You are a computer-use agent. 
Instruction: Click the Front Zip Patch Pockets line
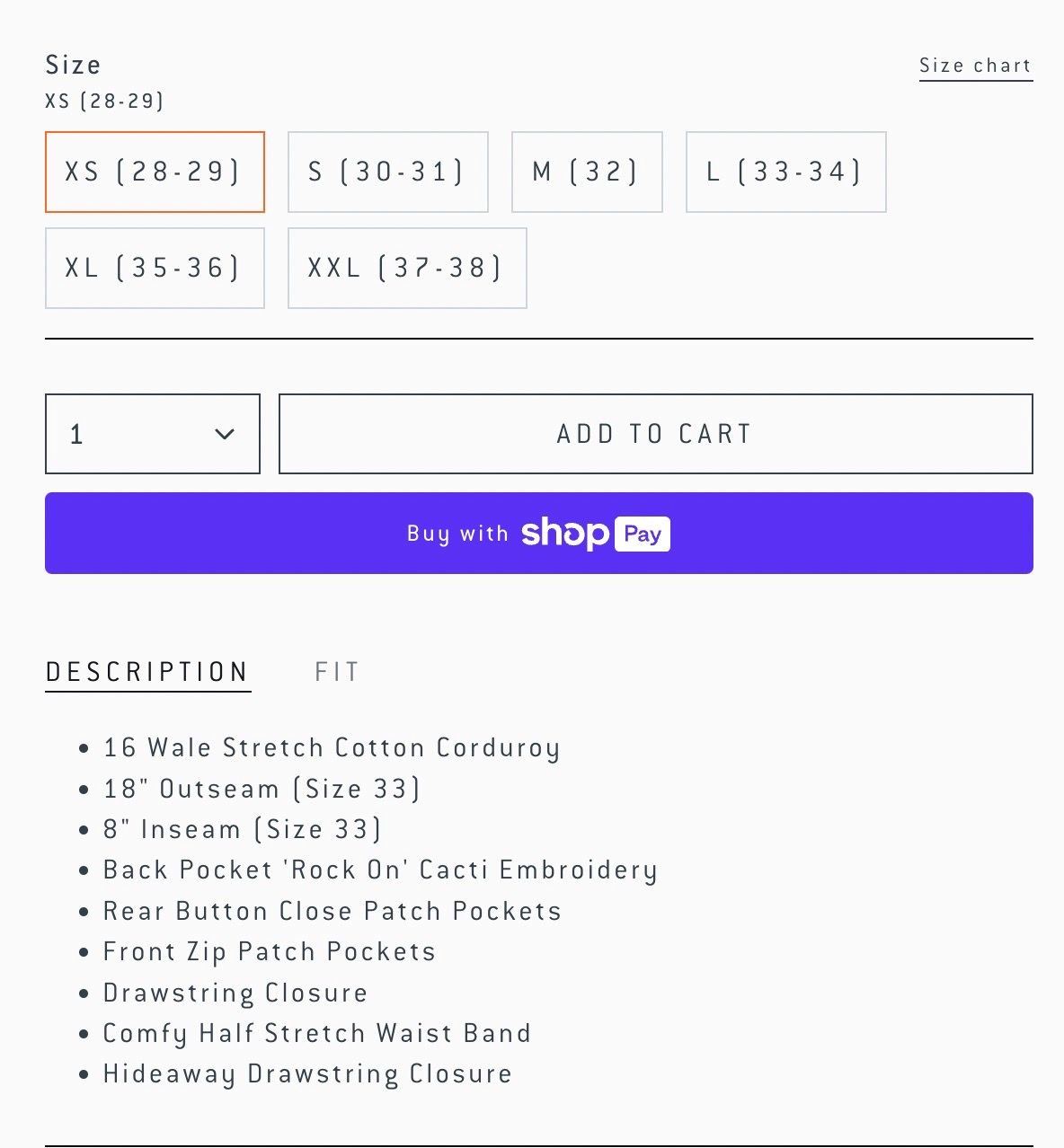[x=269, y=951]
